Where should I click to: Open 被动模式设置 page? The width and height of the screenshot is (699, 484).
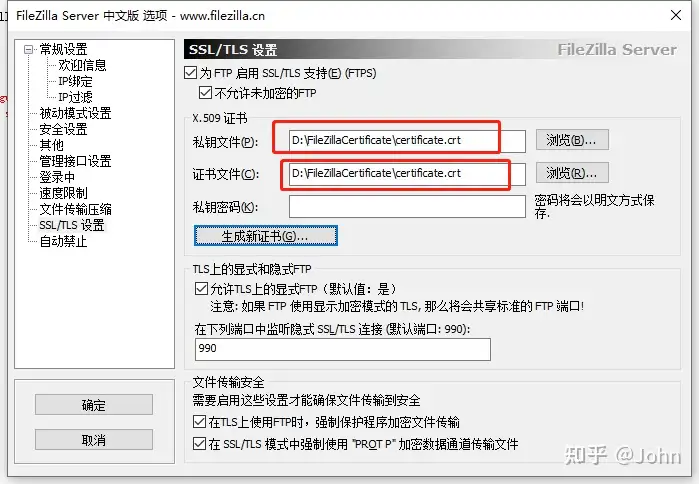coord(75,113)
